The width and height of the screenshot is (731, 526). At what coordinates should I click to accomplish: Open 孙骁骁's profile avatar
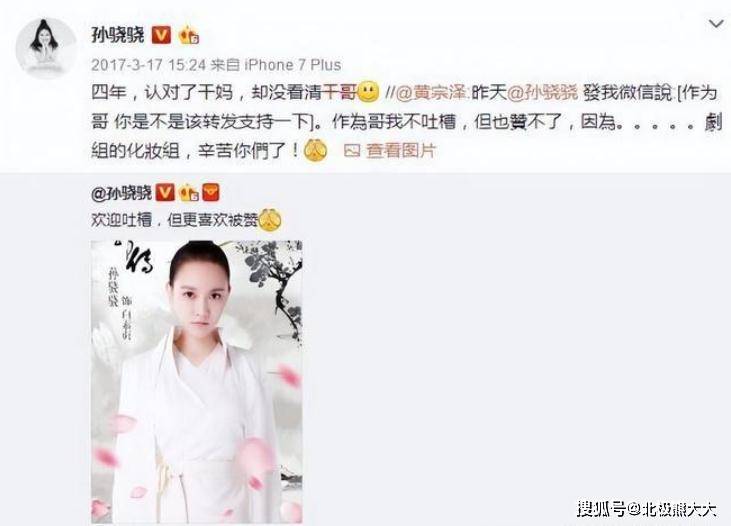point(45,49)
